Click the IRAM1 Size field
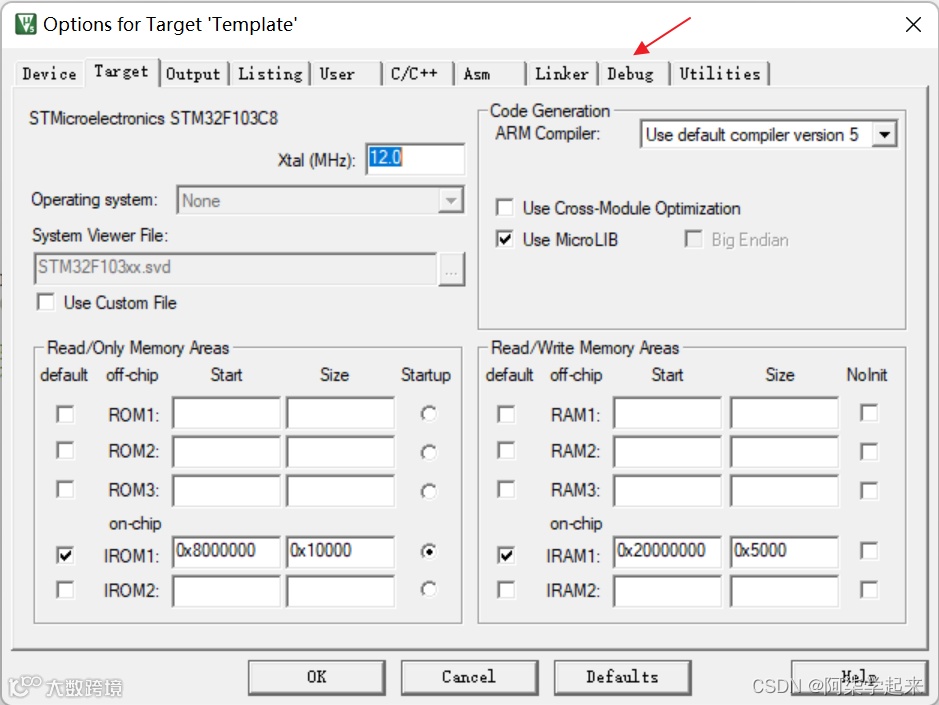 pos(784,552)
